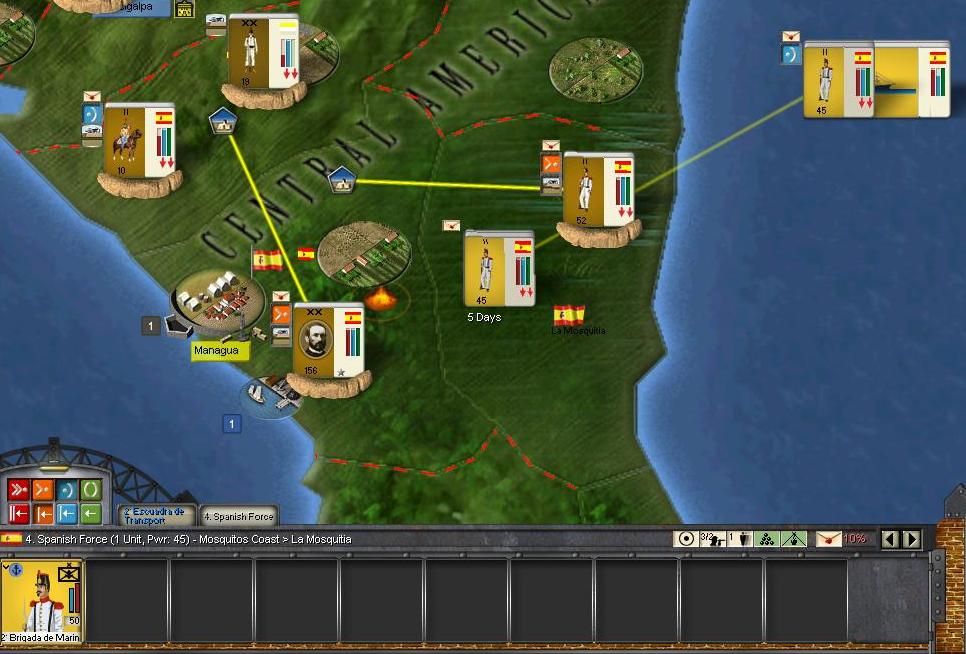Click the force title text in the info bar
Screen dimensions: 966x654
pyautogui.click(x=189, y=539)
